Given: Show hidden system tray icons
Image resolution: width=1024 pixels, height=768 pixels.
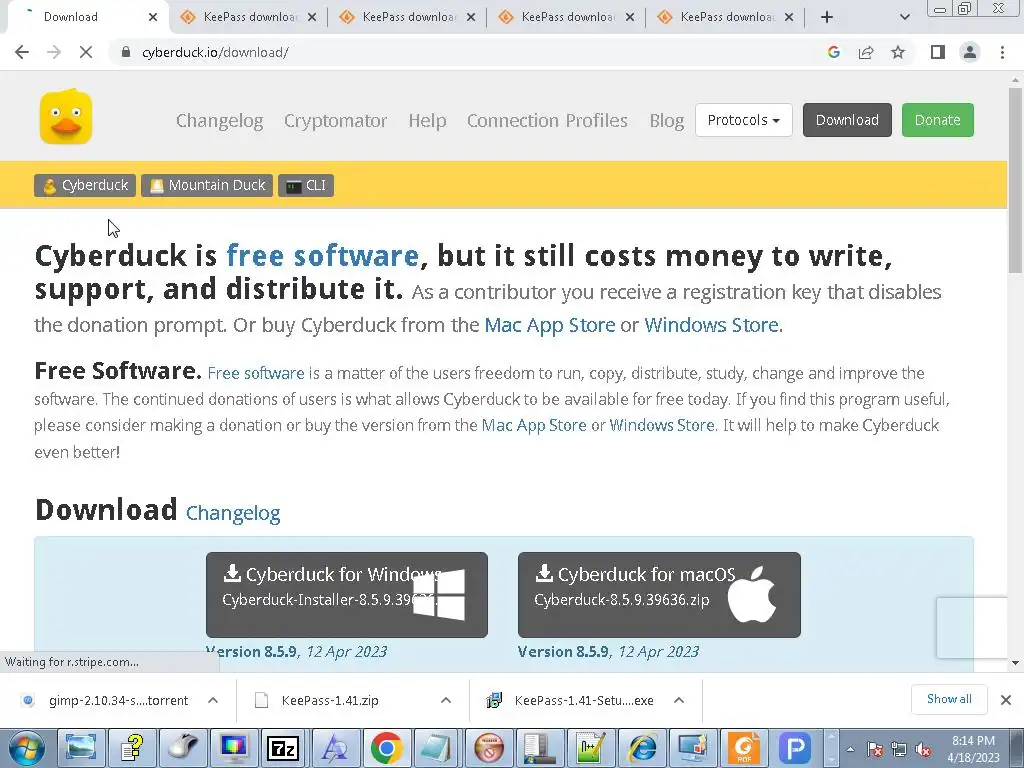Looking at the screenshot, I should (850, 750).
